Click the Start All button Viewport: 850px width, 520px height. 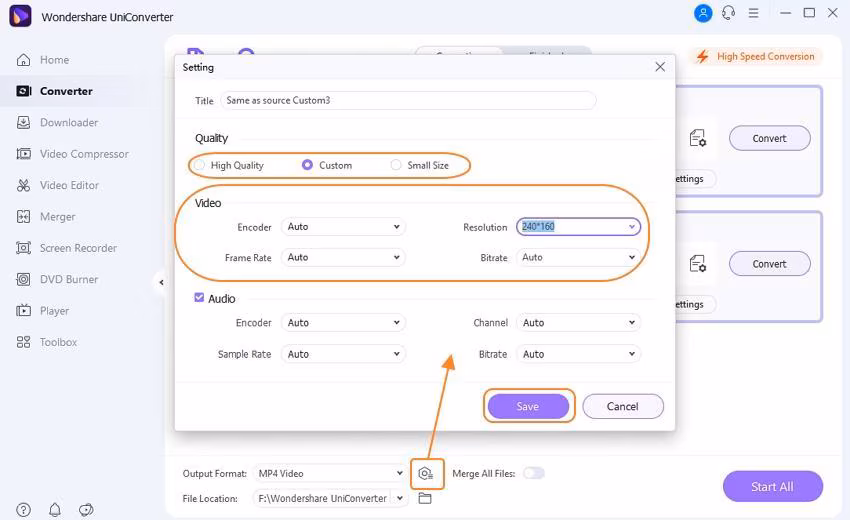pos(772,486)
